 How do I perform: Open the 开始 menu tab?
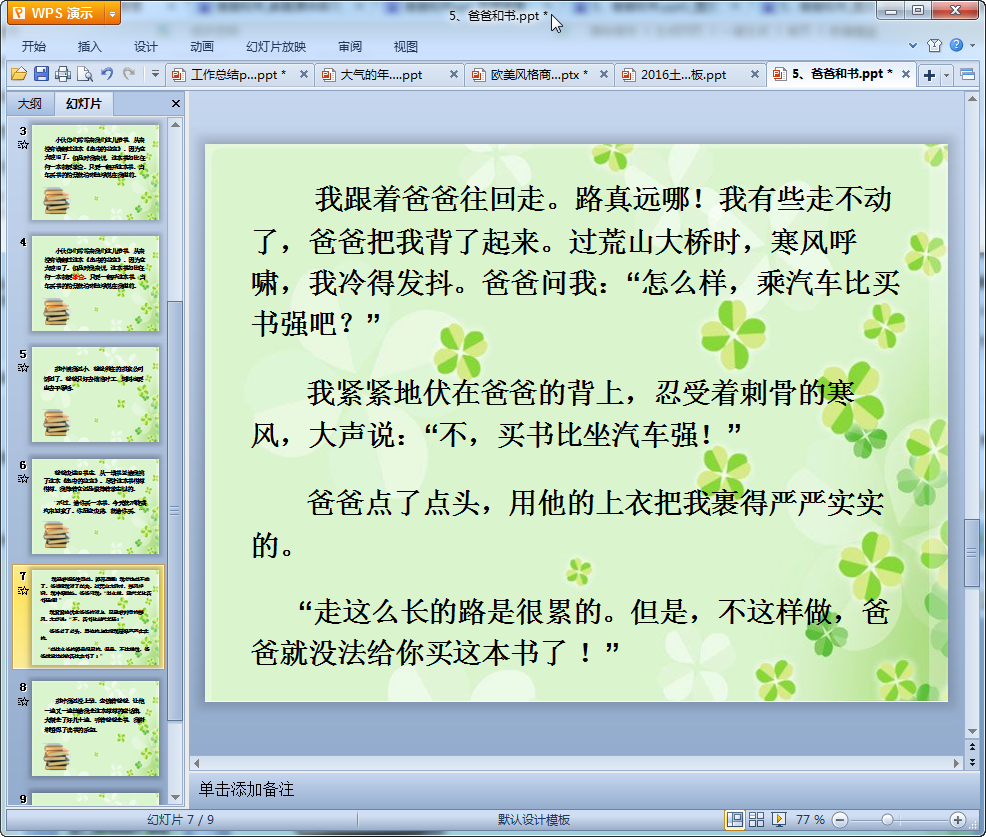point(33,47)
